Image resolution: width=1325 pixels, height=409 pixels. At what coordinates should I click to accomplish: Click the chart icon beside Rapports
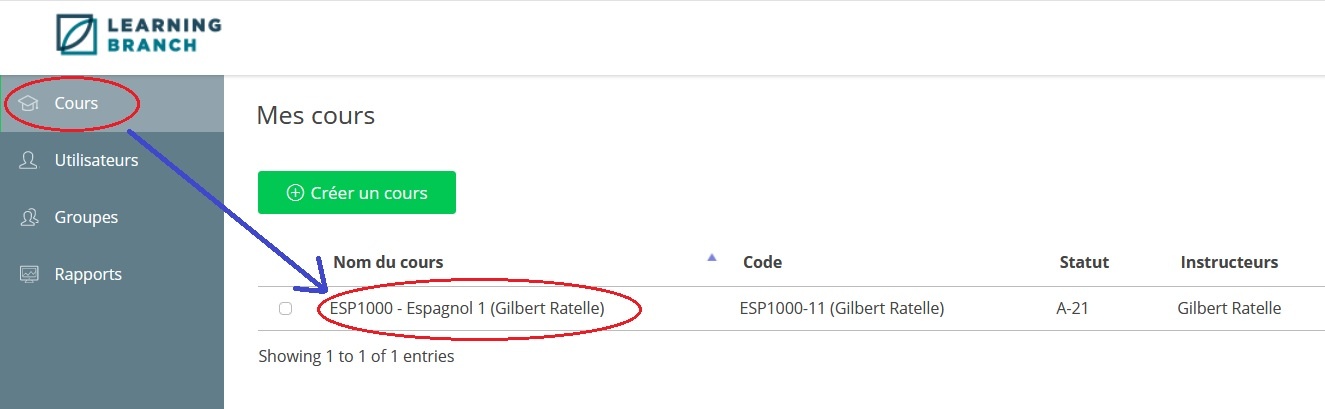pyautogui.click(x=29, y=274)
